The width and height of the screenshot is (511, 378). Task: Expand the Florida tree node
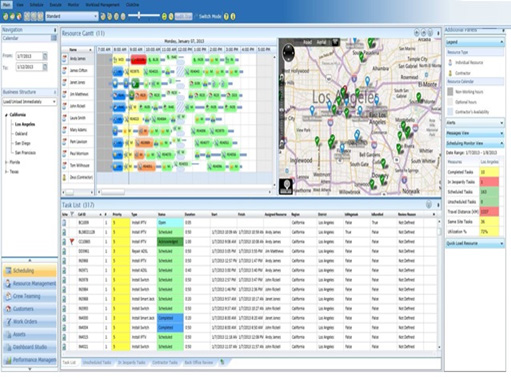[6, 162]
